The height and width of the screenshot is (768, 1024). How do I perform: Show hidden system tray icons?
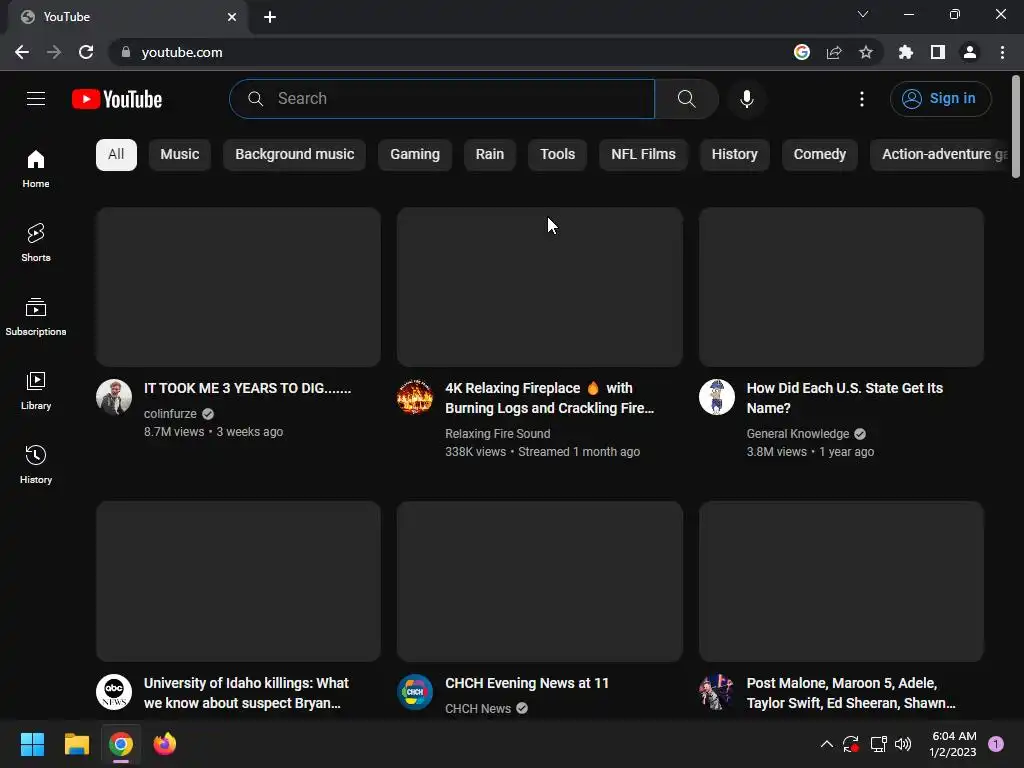[826, 744]
